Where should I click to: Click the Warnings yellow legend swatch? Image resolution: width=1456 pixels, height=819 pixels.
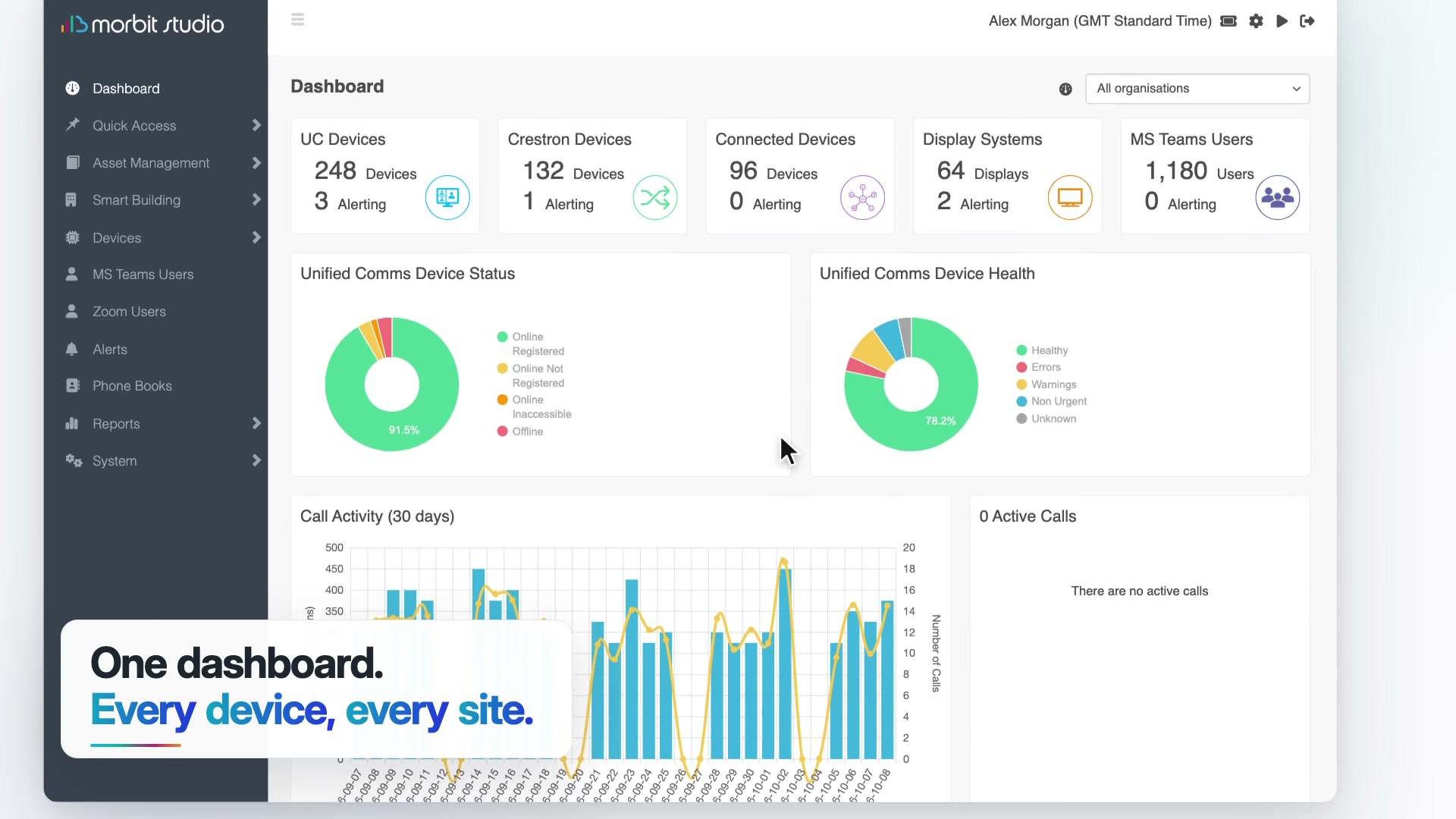pos(1021,384)
